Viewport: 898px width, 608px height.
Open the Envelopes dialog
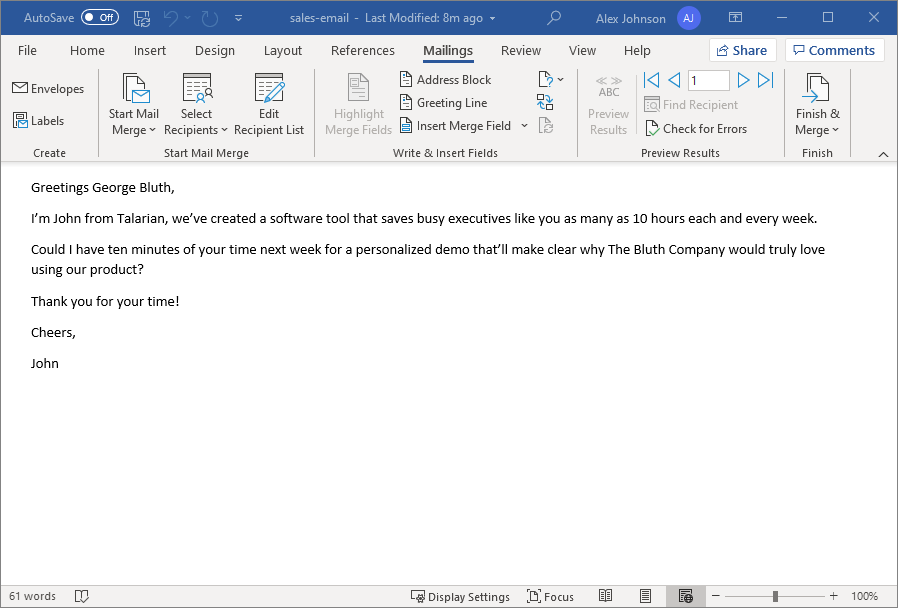pos(48,88)
